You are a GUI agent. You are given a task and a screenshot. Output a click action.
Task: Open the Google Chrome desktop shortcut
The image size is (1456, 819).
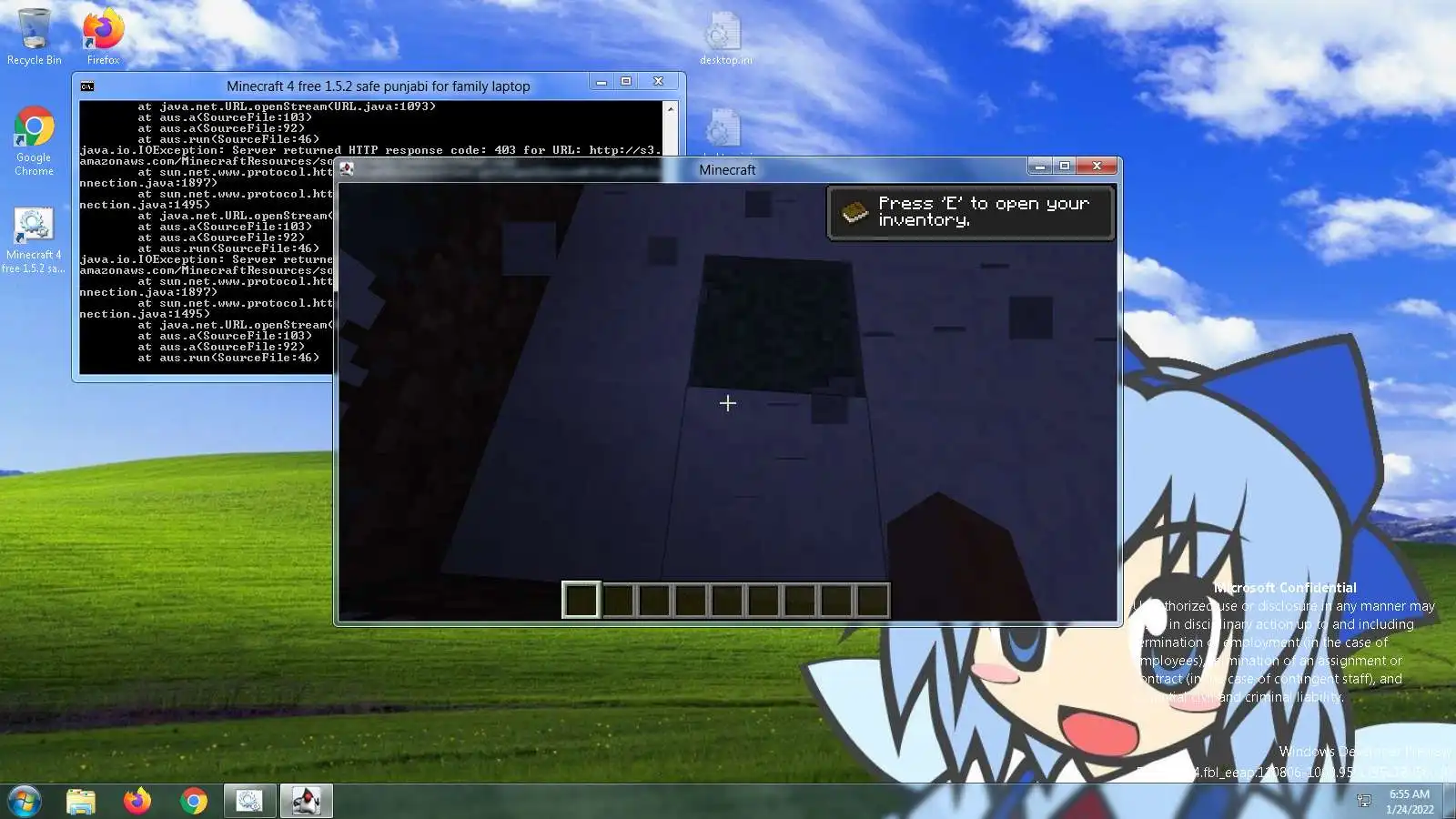34,141
